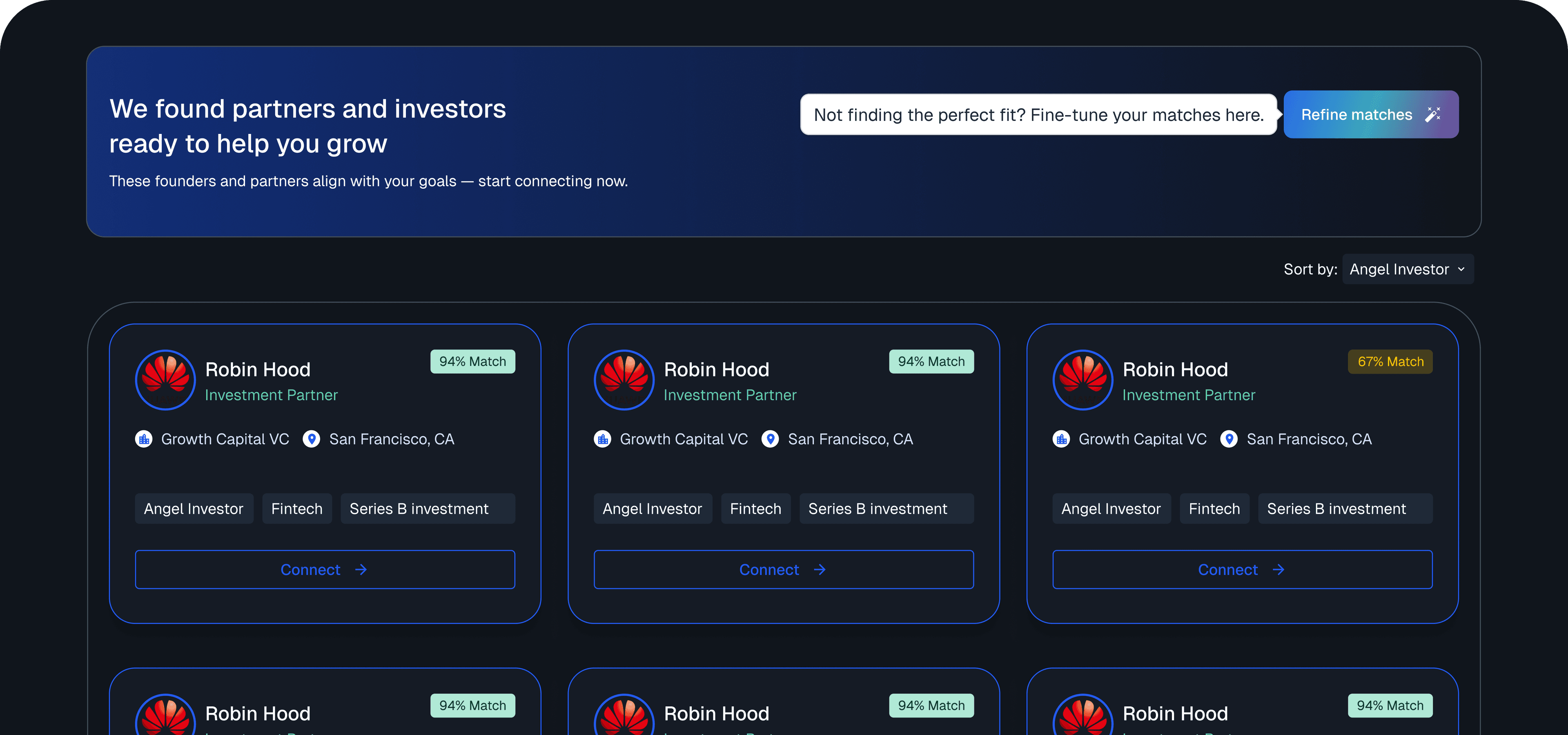Click the building icon beside Growth Capital VC

[144, 439]
